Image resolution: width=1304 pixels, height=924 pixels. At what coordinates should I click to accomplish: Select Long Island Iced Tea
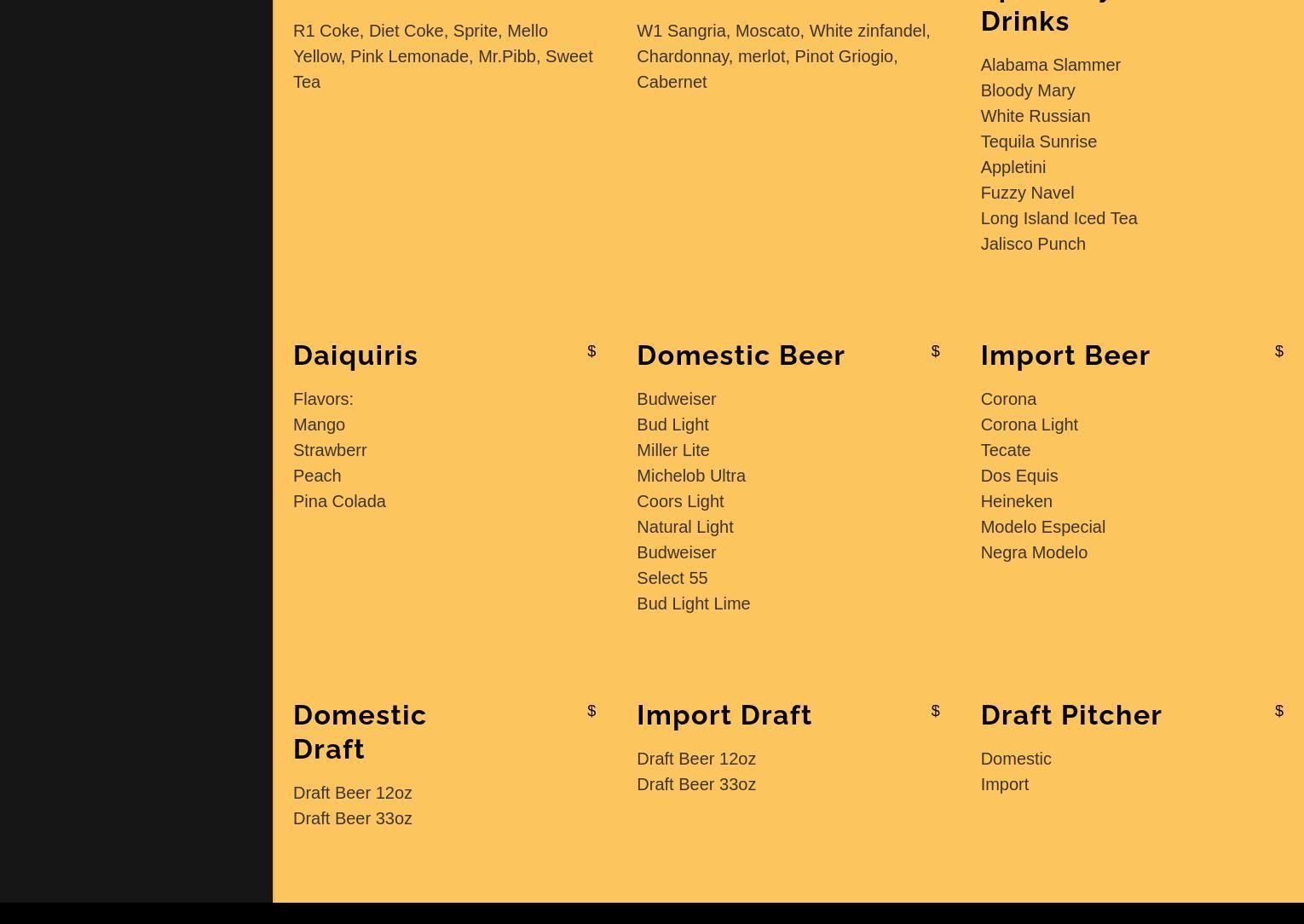pos(1059,218)
